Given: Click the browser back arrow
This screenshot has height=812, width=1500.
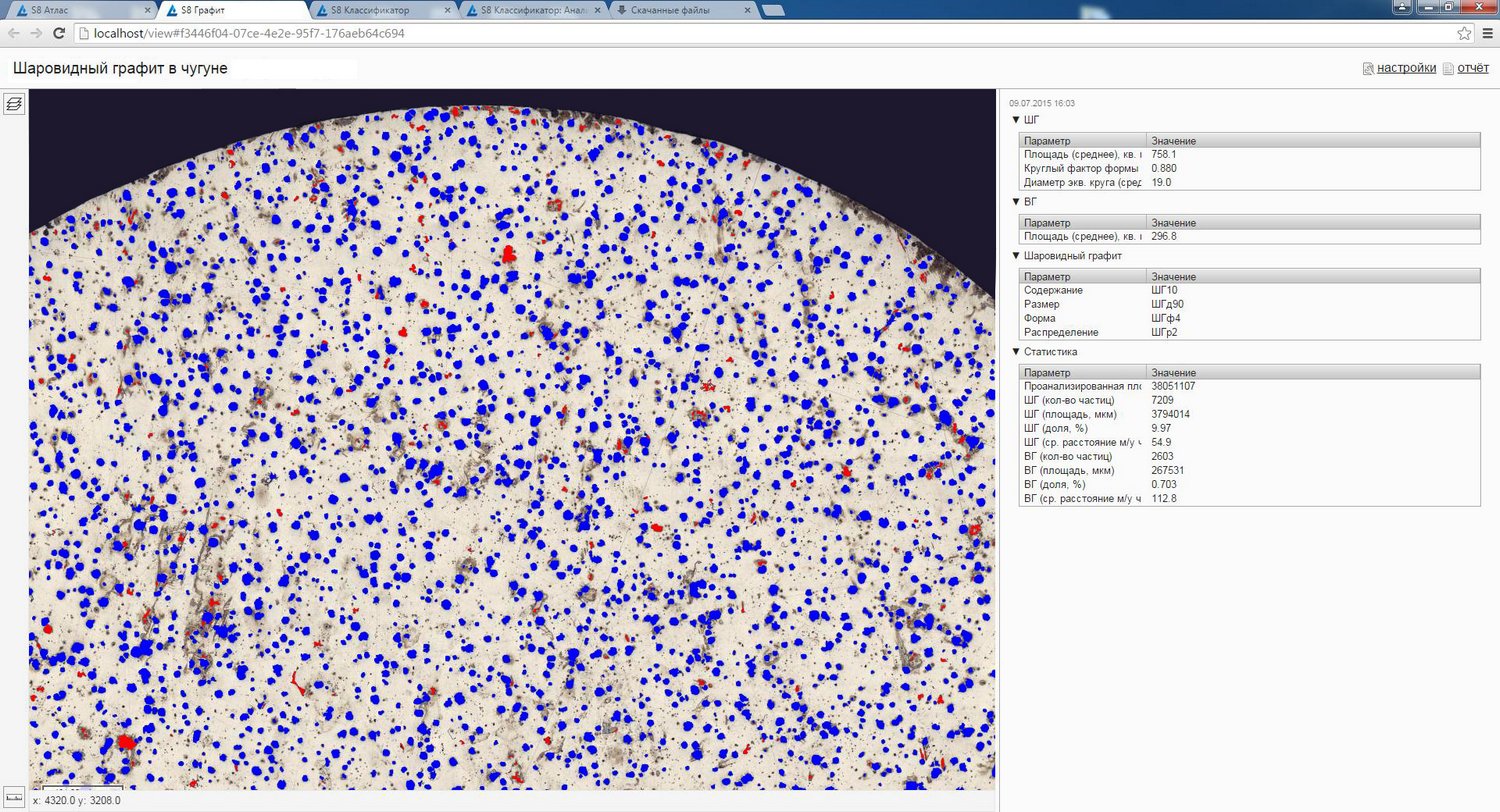Looking at the screenshot, I should click(14, 33).
